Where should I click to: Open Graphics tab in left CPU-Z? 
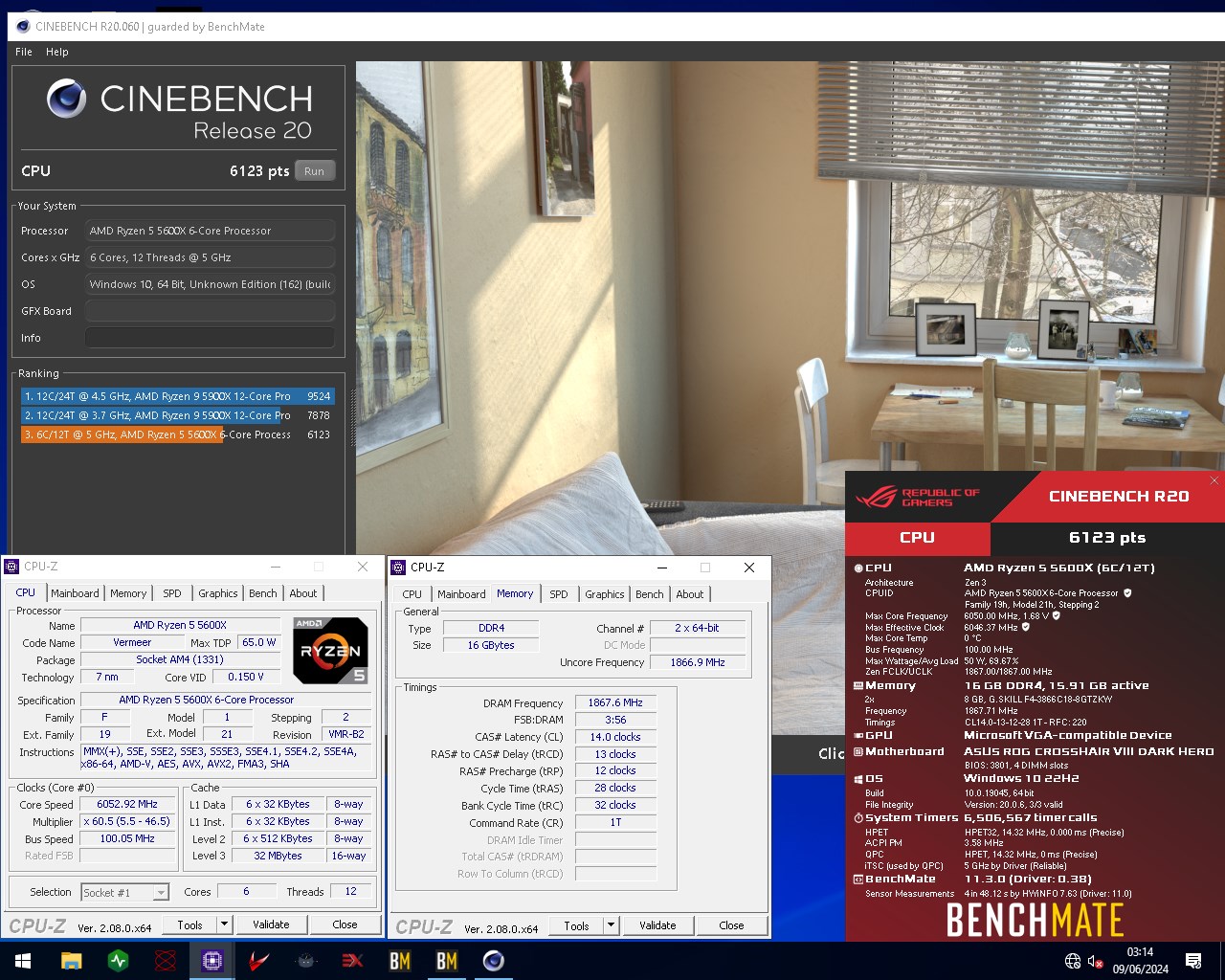[x=218, y=593]
